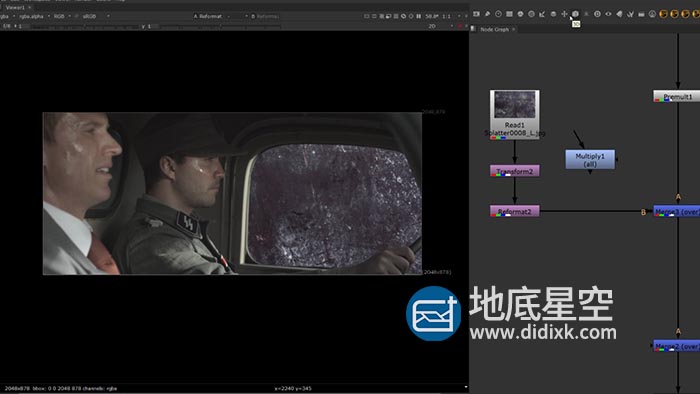Open the Channel nodes toolbar menu
Screen dimensions: 700x394
509,14
